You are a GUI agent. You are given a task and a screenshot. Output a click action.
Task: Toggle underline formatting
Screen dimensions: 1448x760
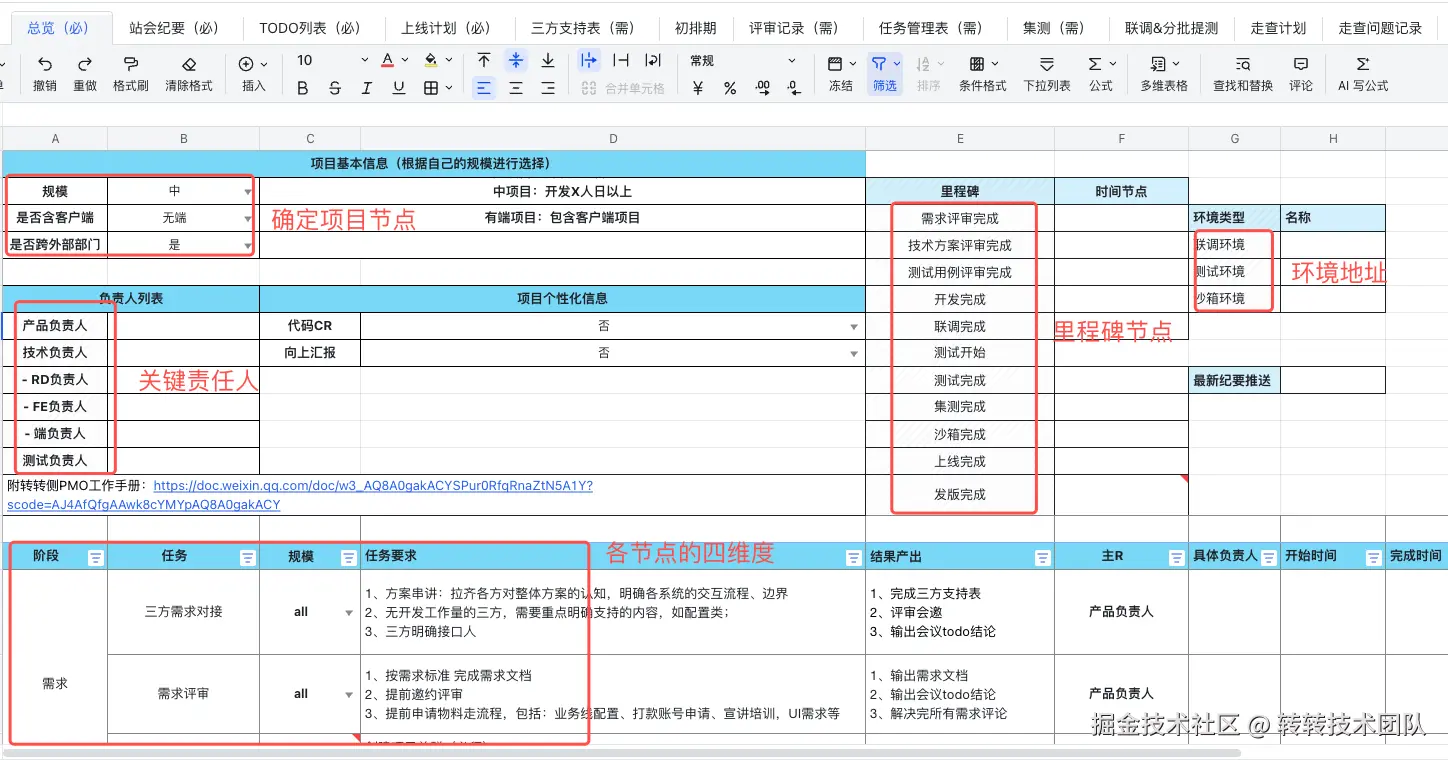pos(399,88)
